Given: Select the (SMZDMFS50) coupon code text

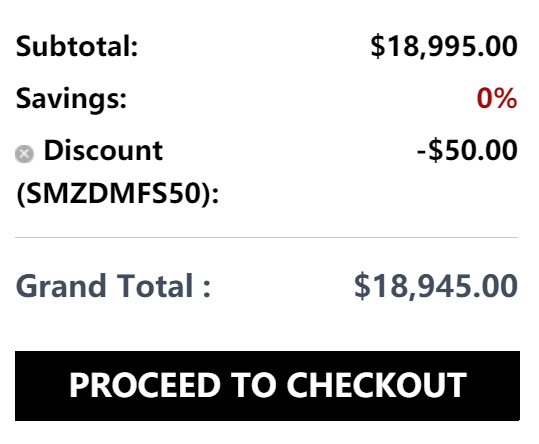Looking at the screenshot, I should pyautogui.click(x=117, y=193).
